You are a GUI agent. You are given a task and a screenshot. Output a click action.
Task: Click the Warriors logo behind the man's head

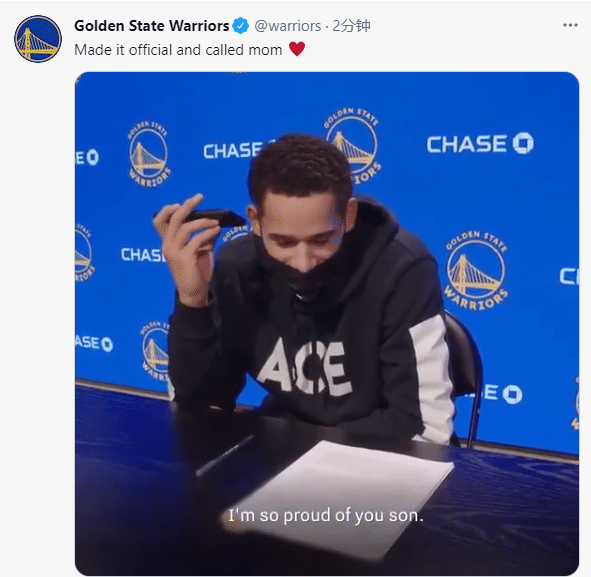click(354, 145)
